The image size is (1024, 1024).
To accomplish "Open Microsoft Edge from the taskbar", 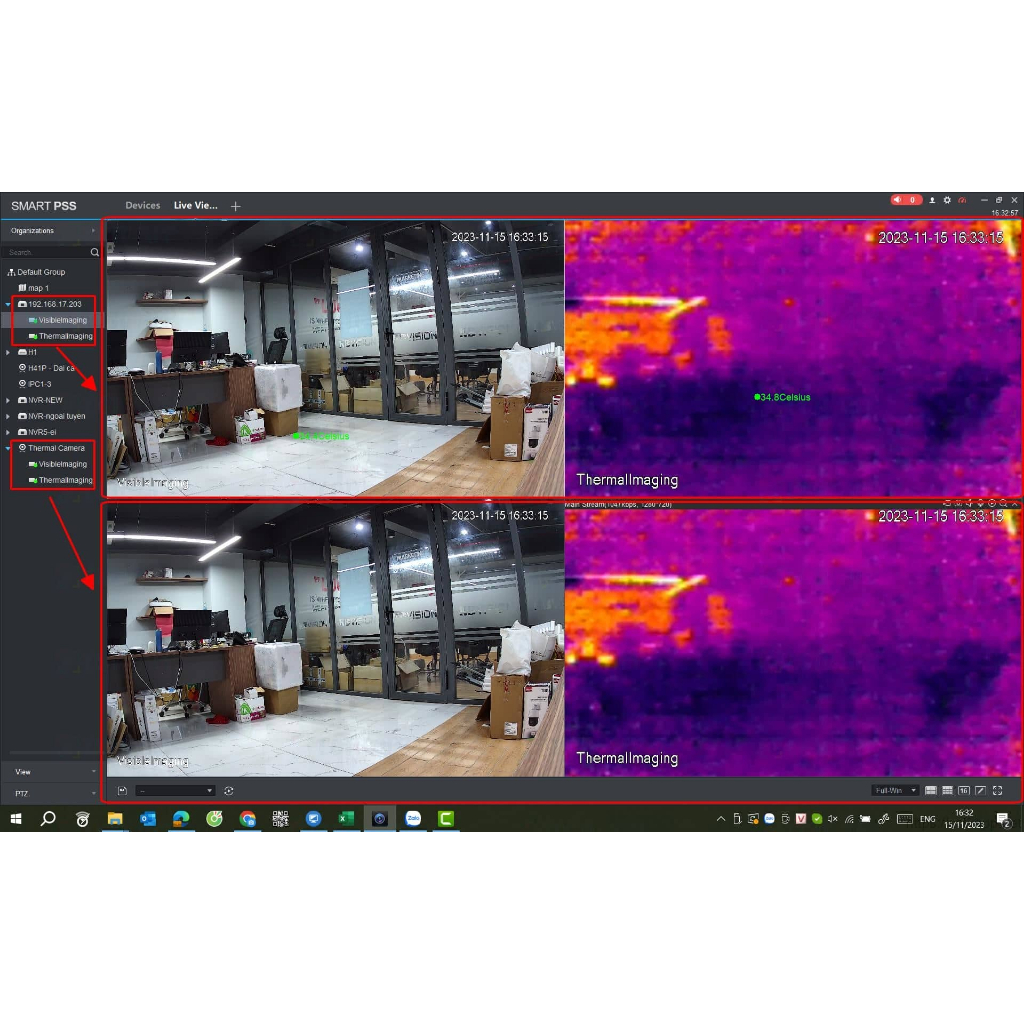I will coord(181,819).
